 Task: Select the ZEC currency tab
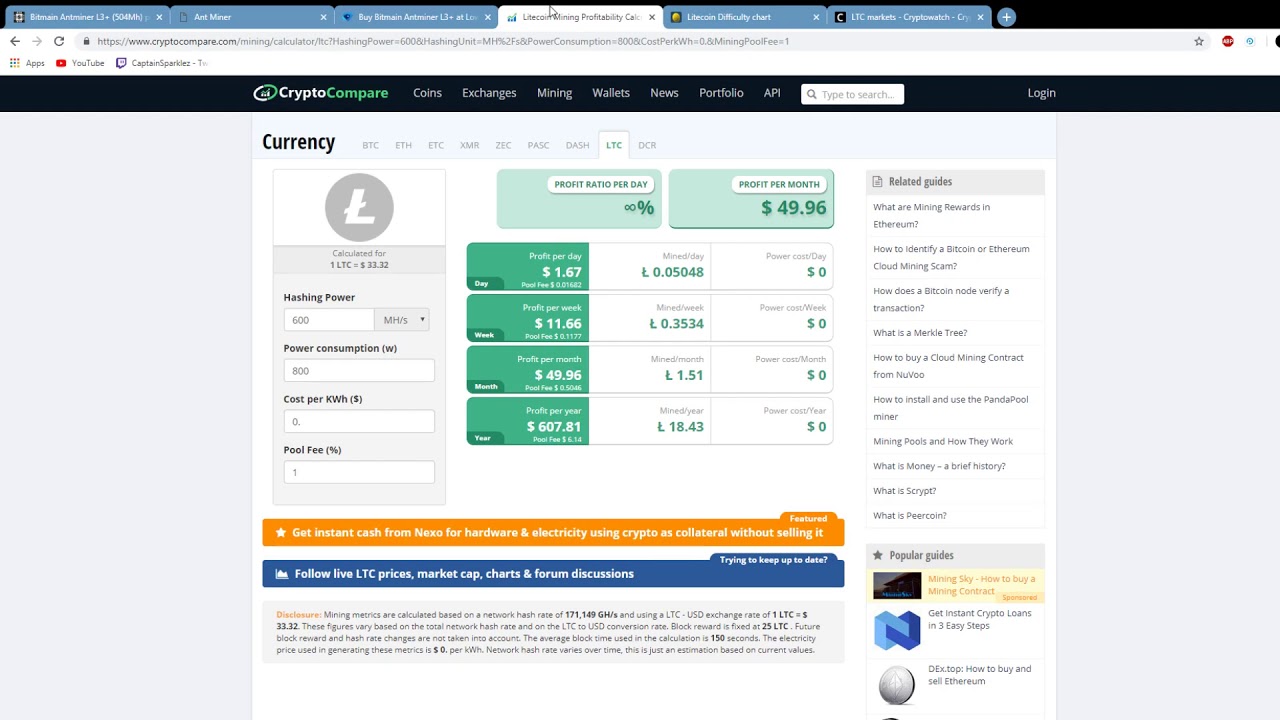click(503, 145)
